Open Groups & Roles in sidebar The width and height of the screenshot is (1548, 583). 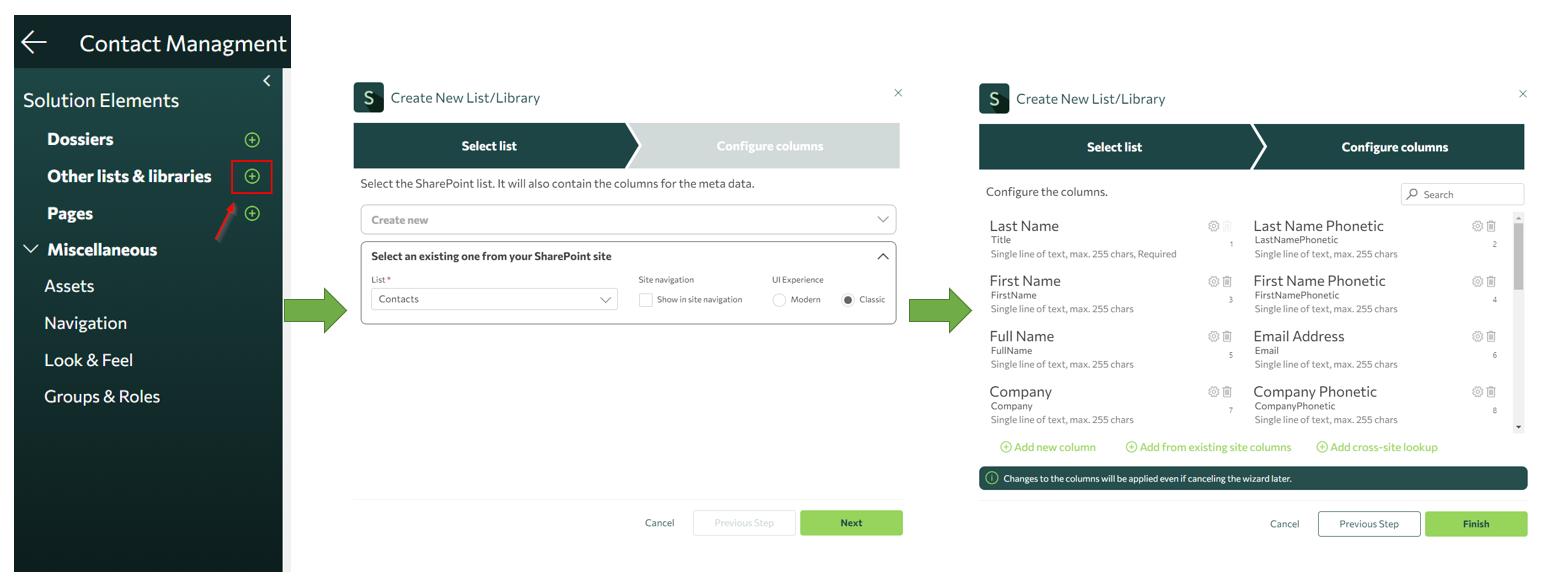[x=102, y=397]
